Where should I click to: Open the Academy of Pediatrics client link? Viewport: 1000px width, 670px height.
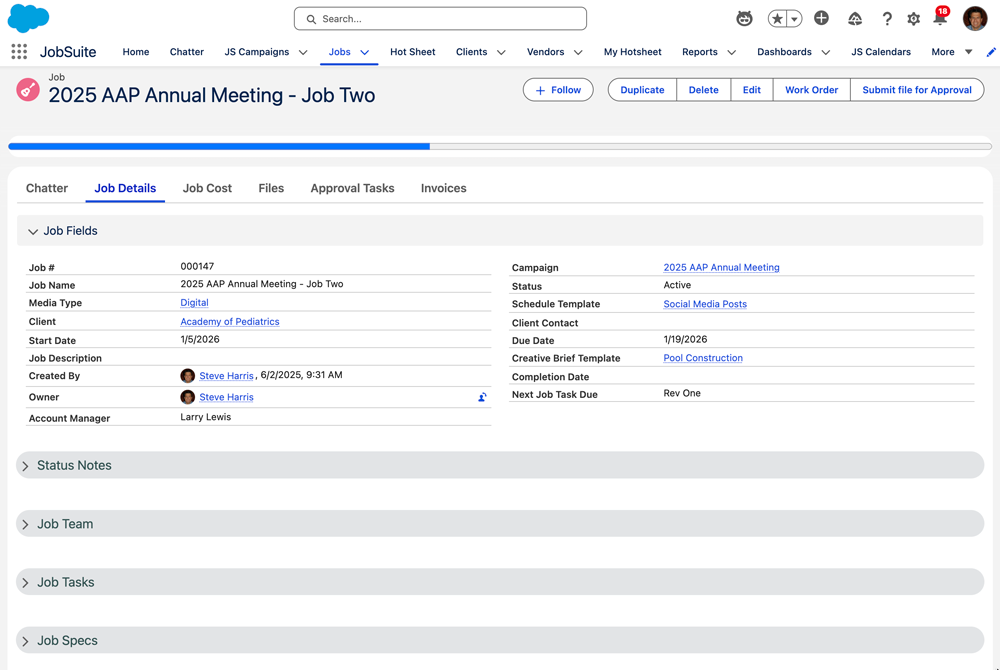229,321
